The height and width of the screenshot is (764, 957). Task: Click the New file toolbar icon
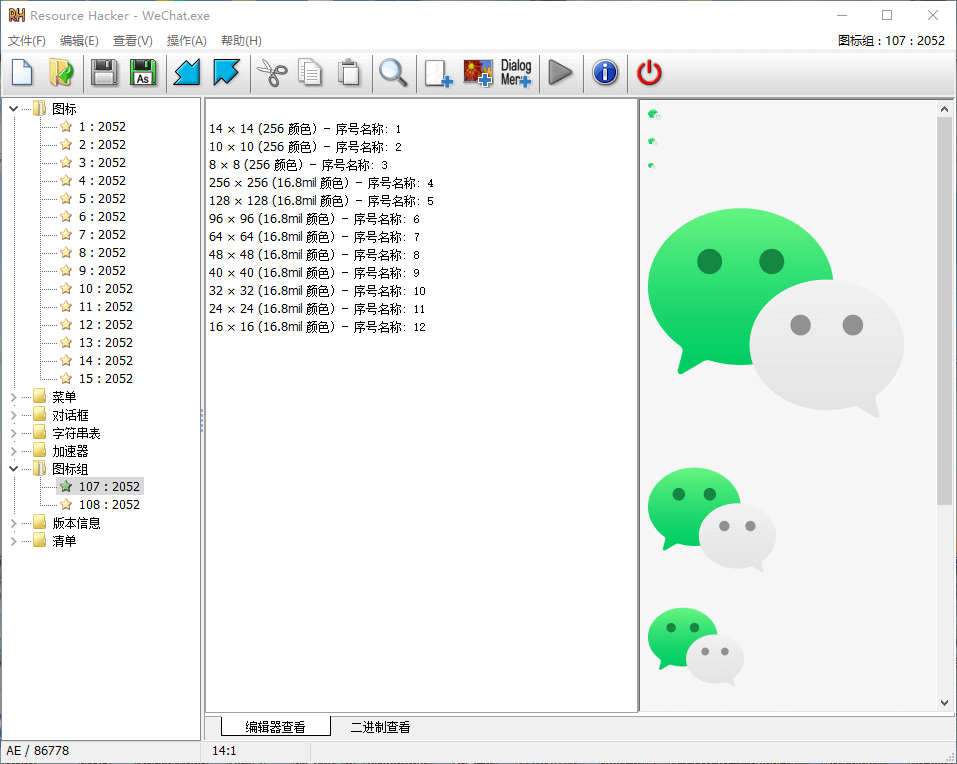point(22,73)
